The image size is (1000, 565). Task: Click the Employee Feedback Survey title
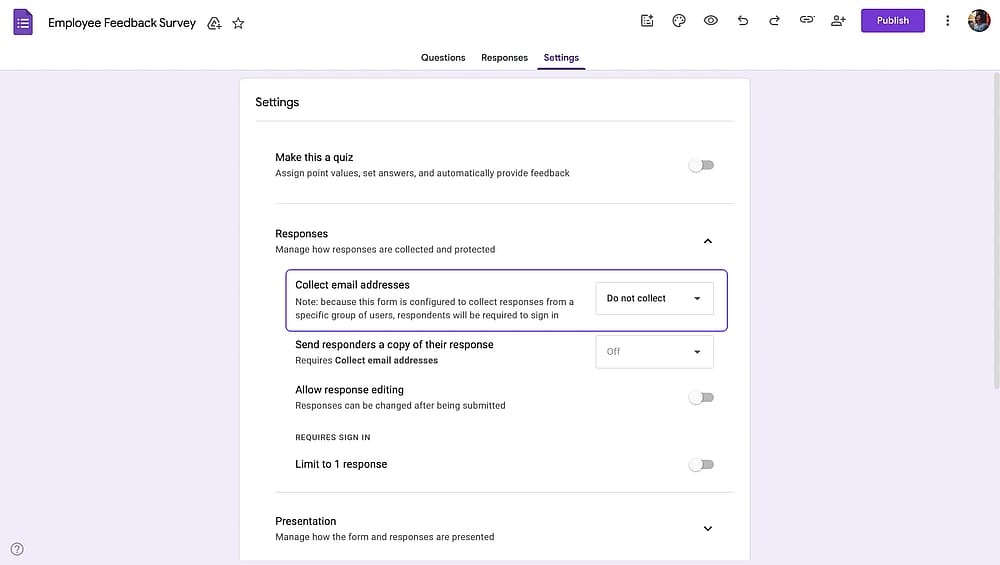122,23
